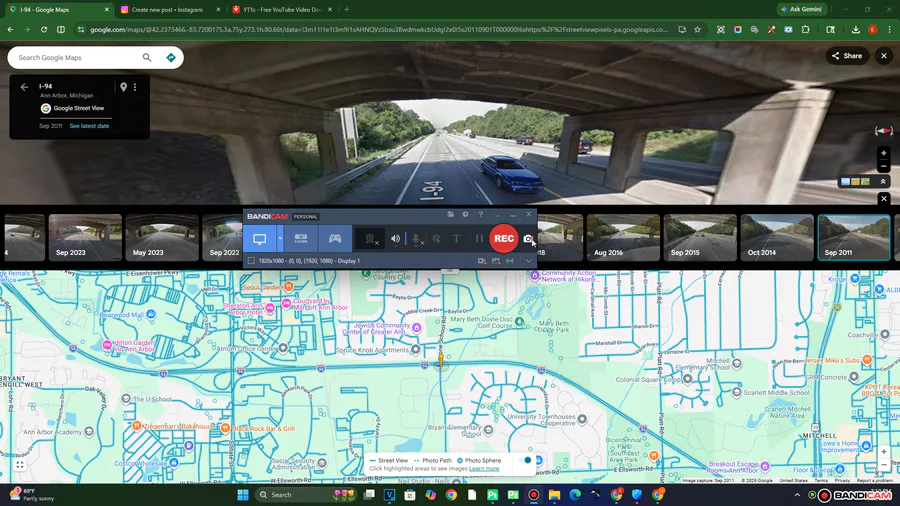
Task: Select Bandicam game recording mode
Action: 335,239
